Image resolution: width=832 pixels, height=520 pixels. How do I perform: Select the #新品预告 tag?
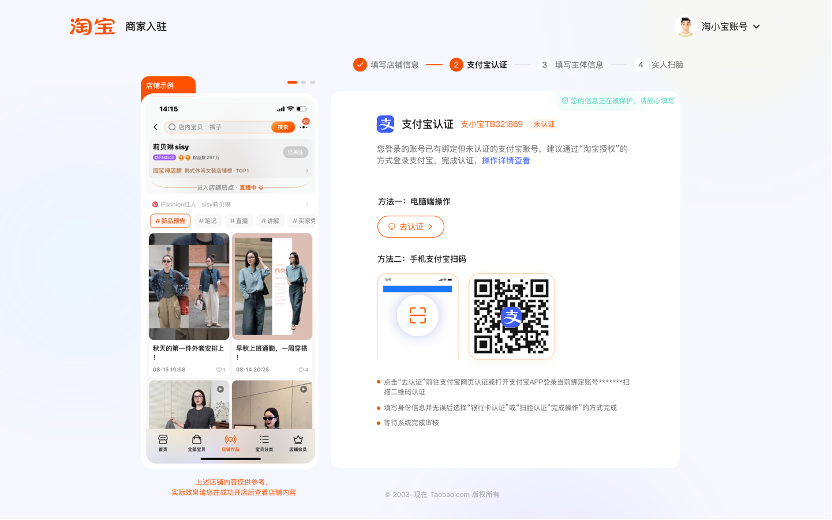(x=170, y=221)
